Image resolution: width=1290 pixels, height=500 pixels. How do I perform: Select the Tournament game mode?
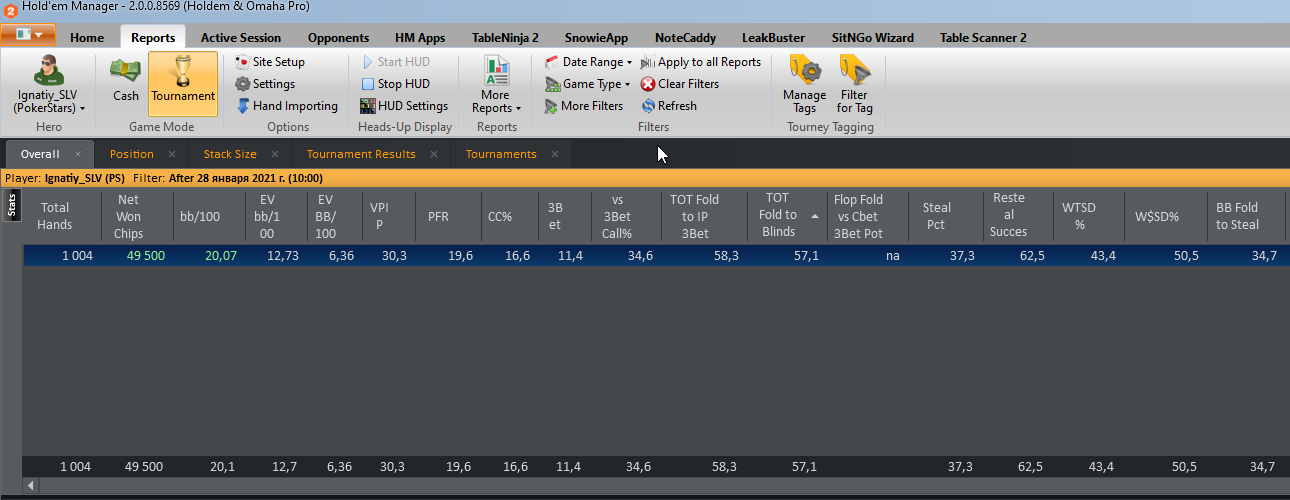pos(183,82)
